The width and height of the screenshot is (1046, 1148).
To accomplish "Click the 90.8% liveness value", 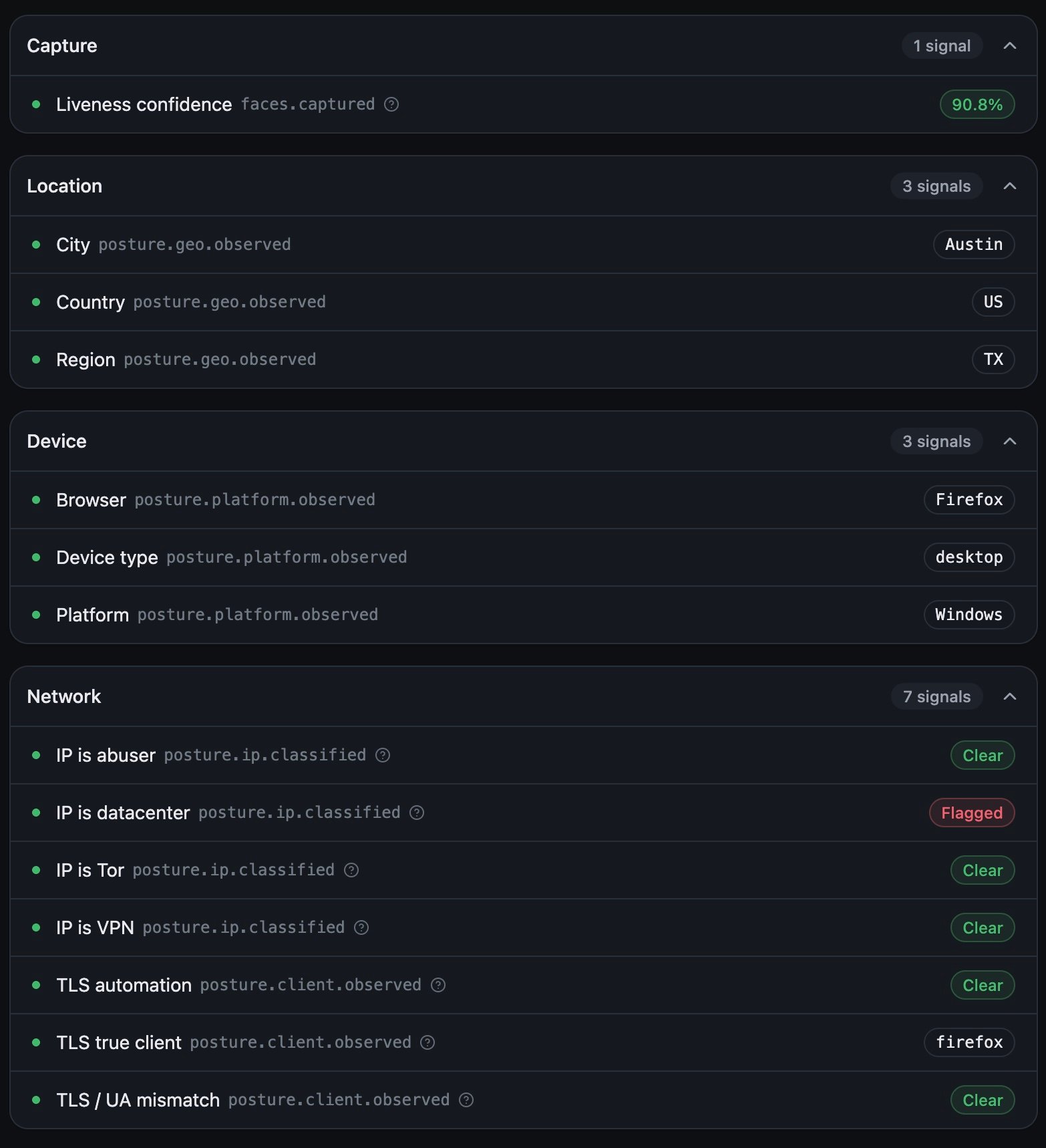I will click(977, 104).
